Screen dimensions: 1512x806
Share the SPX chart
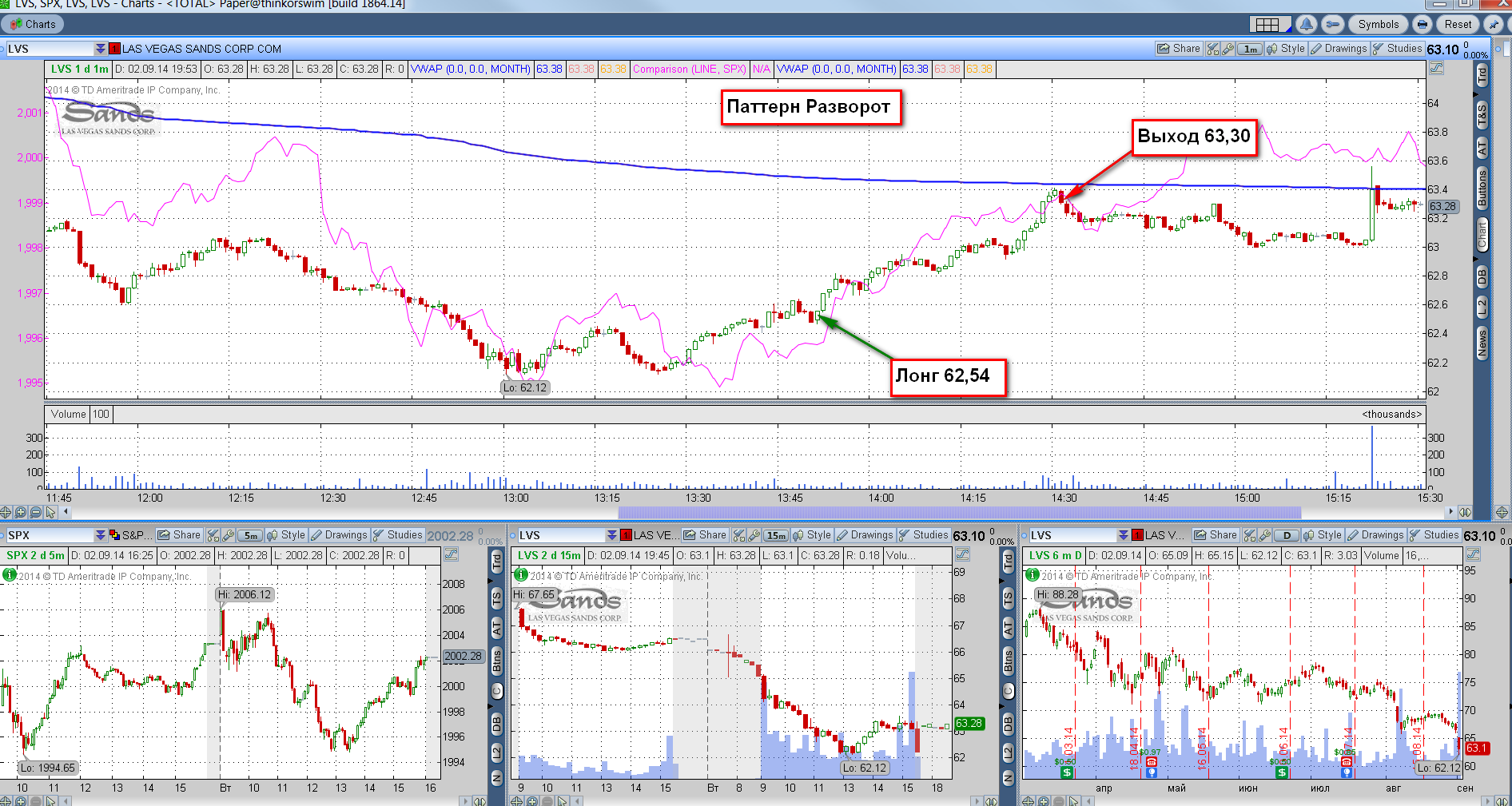[179, 535]
